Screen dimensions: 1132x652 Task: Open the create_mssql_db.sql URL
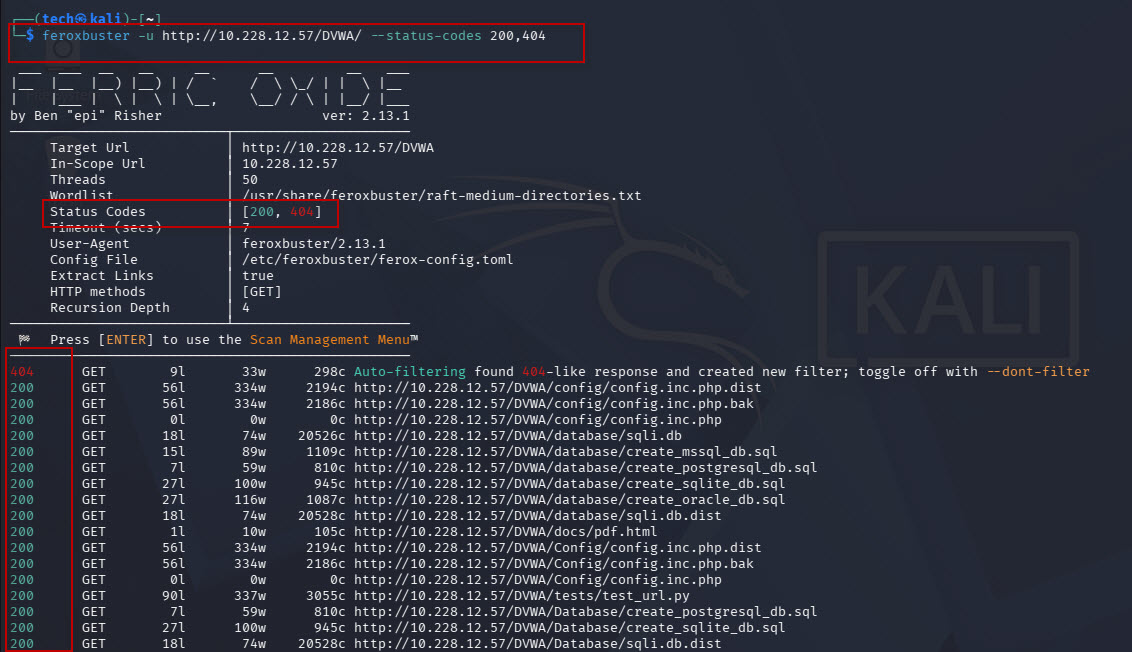coord(565,451)
